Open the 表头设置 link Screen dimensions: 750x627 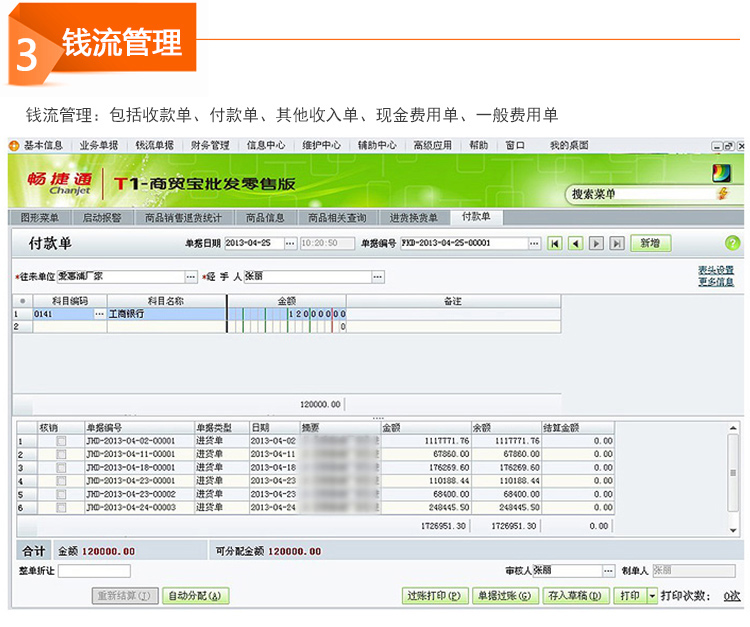click(716, 270)
